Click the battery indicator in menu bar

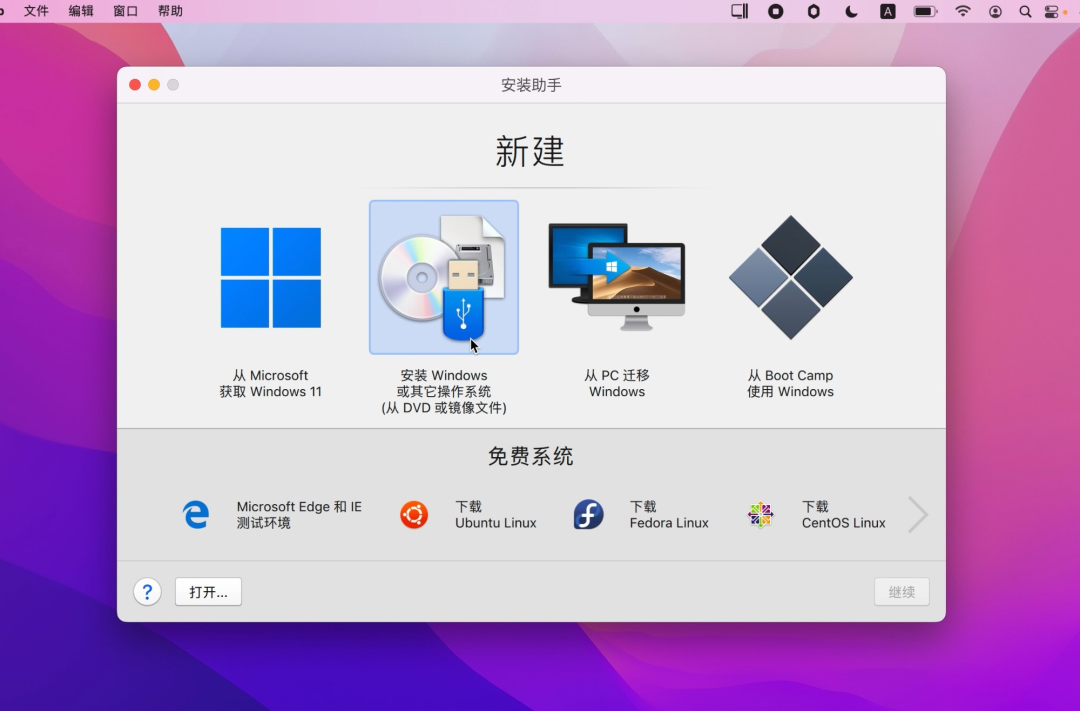pyautogui.click(x=925, y=11)
